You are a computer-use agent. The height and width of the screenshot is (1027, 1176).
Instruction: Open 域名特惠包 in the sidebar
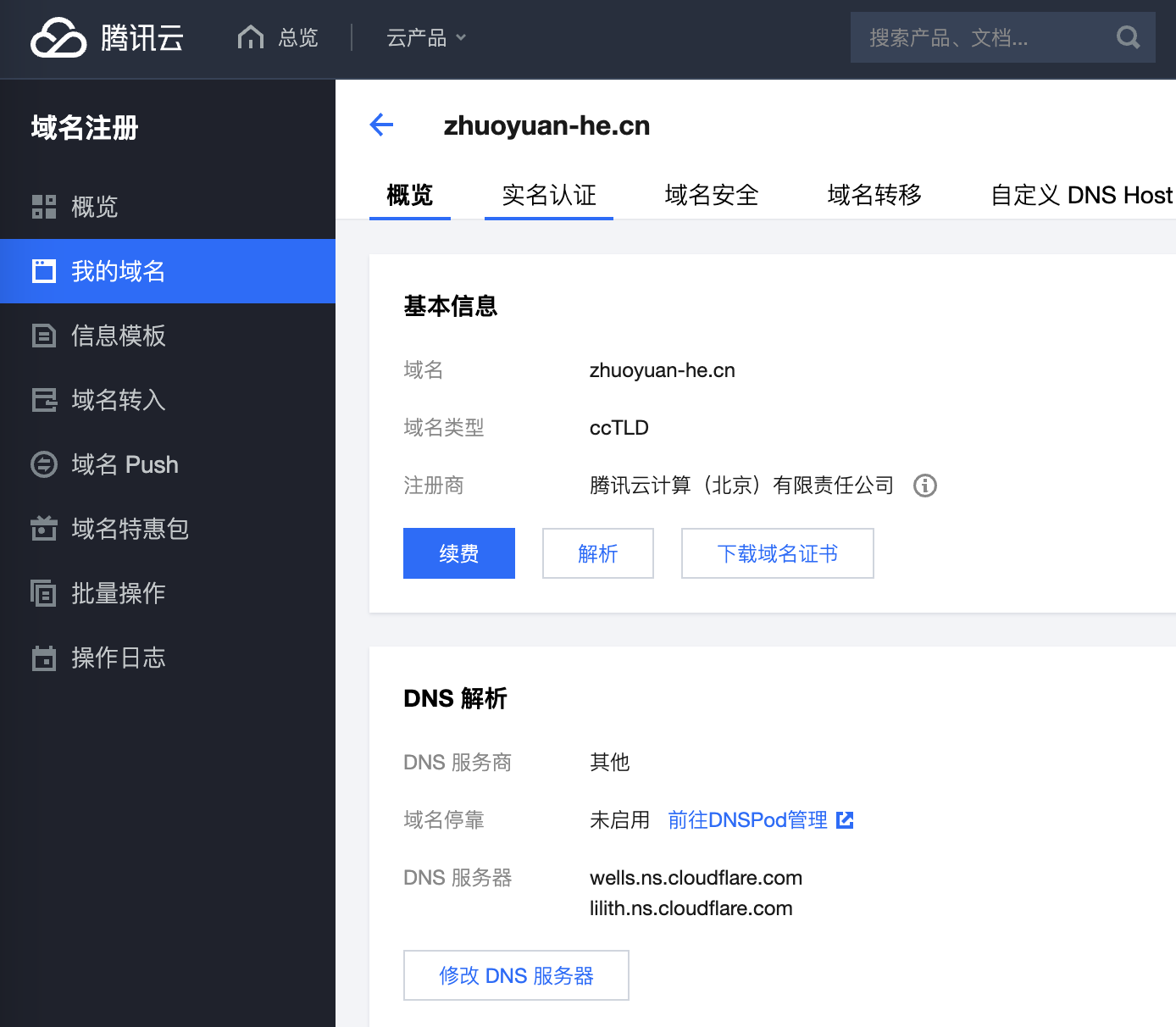tap(168, 529)
